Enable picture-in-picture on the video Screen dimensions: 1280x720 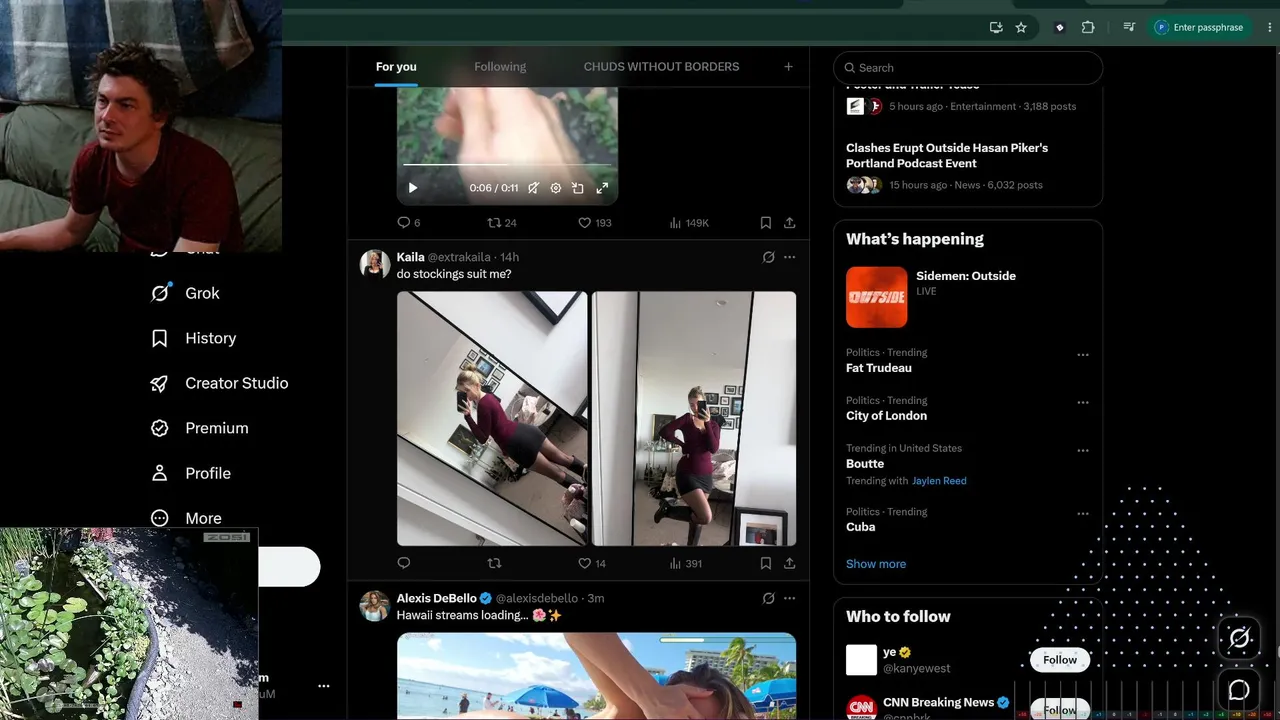(x=578, y=188)
